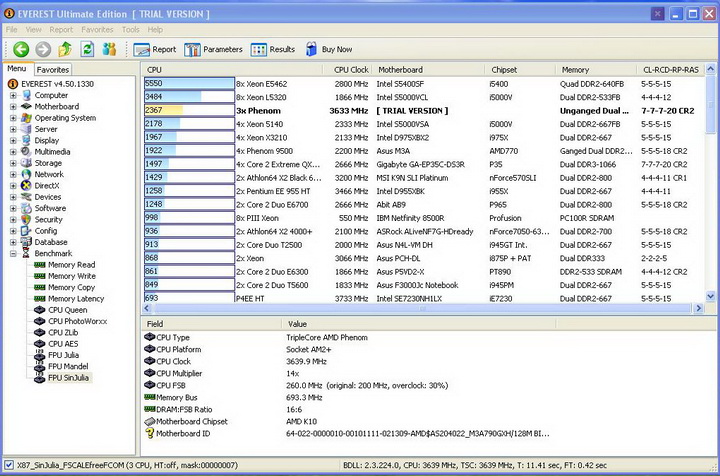720x476 pixels.
Task: Sort by the CL-RCD-RP-RAS column header
Action: (x=670, y=70)
